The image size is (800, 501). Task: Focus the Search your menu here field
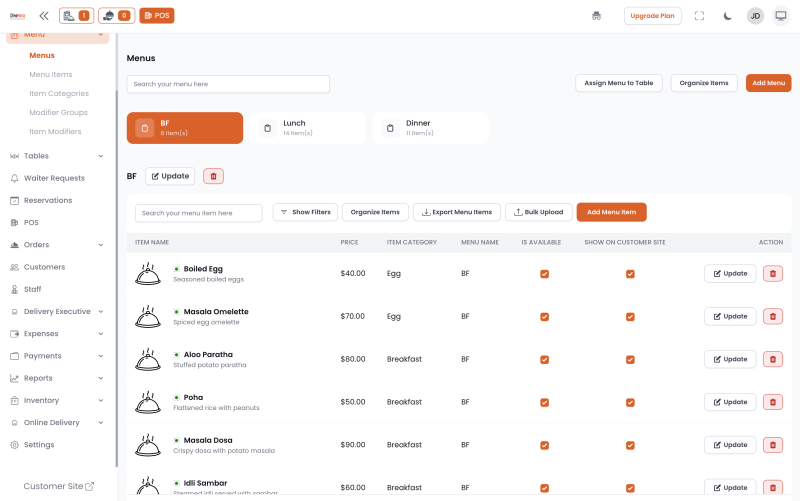pos(228,84)
